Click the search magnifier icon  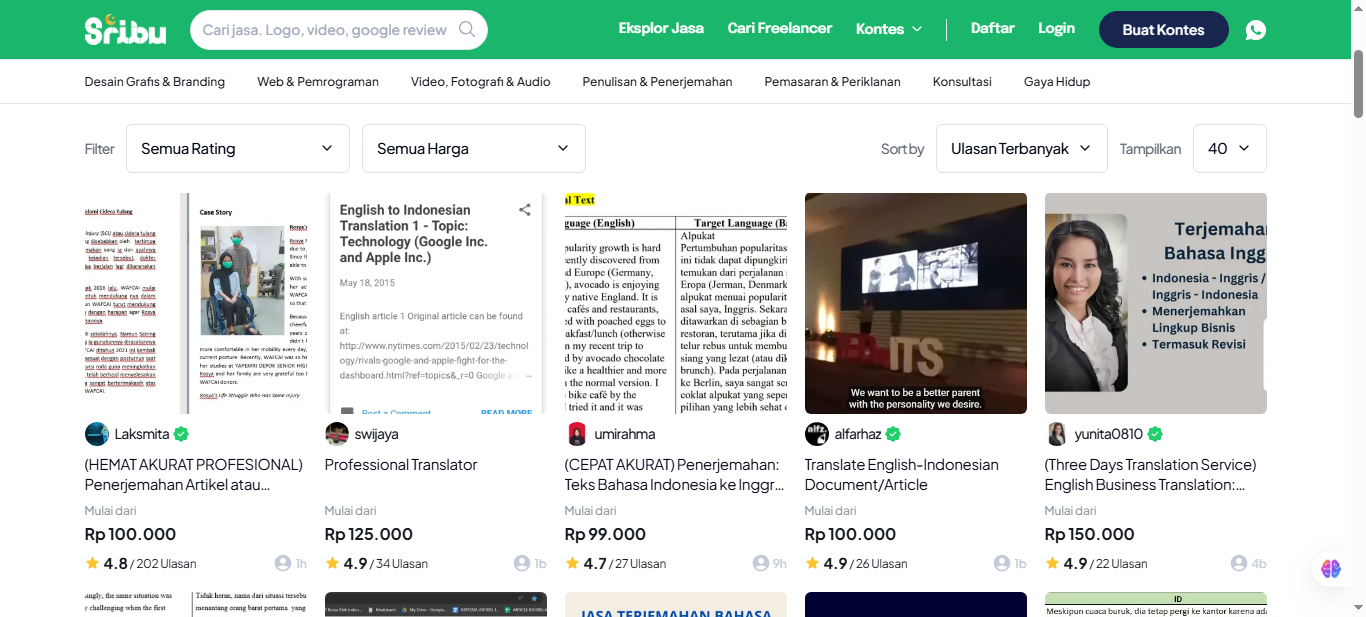pyautogui.click(x=467, y=29)
